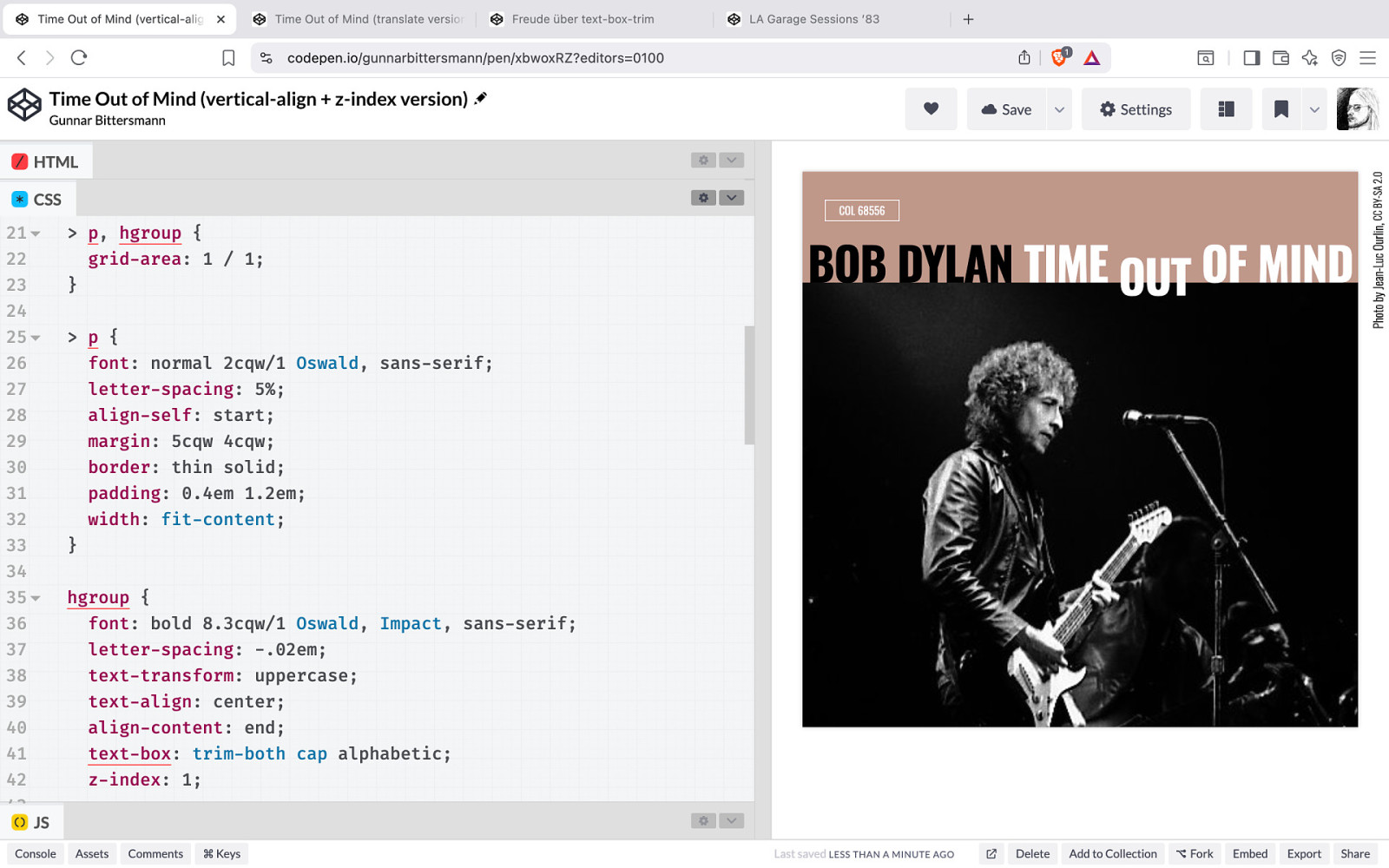Click the CSS editor vertical scrollbar

[x=749, y=385]
